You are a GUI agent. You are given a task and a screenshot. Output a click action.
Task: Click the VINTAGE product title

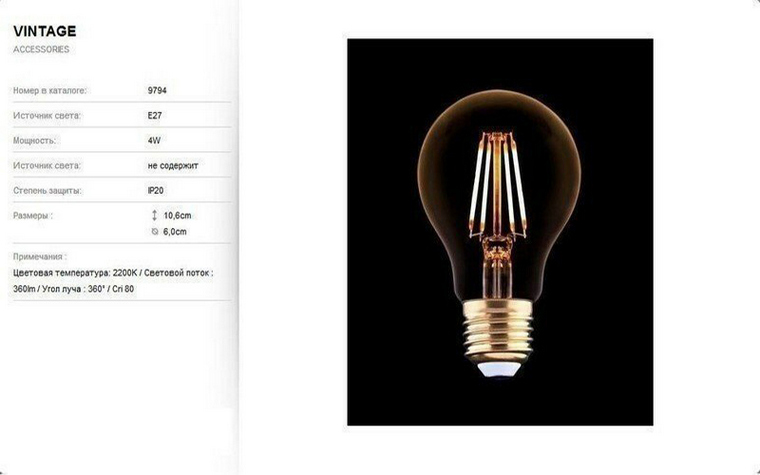(x=45, y=32)
